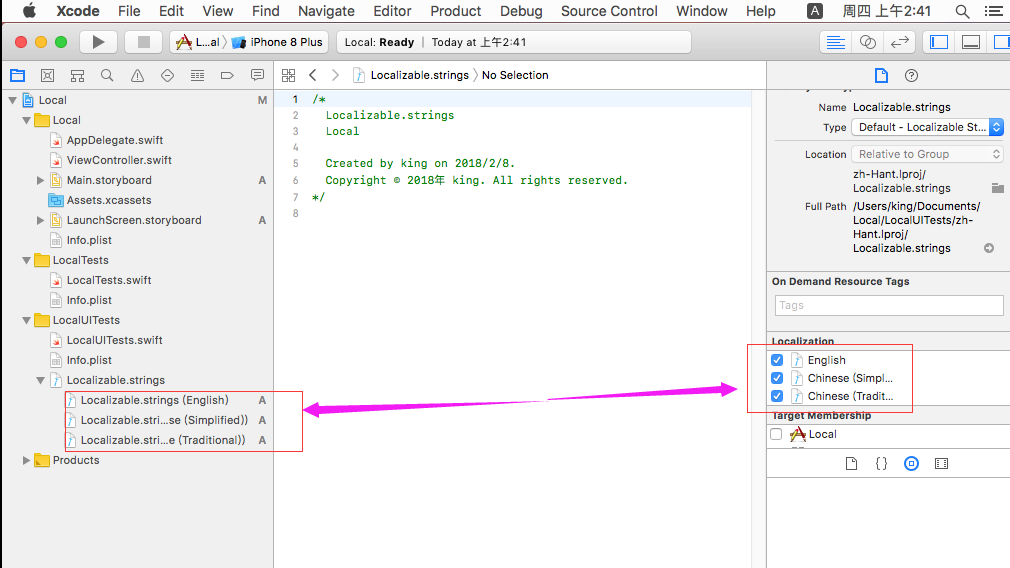
Task: Click the On Demand Resource Tags field
Action: point(889,305)
